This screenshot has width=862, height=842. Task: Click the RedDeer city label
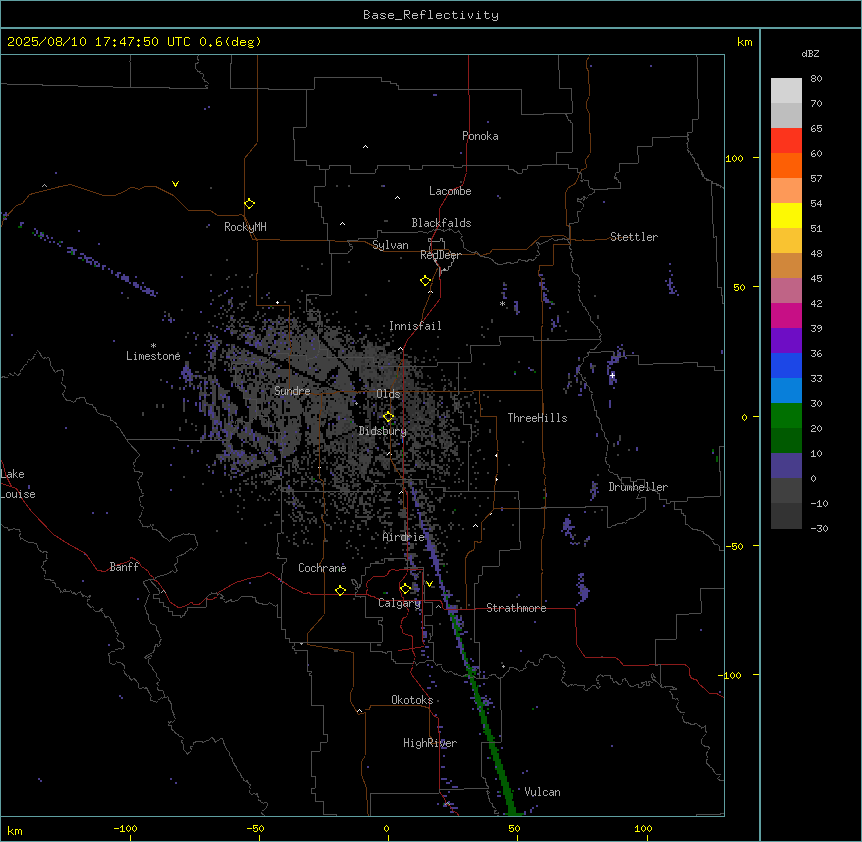pyautogui.click(x=440, y=255)
